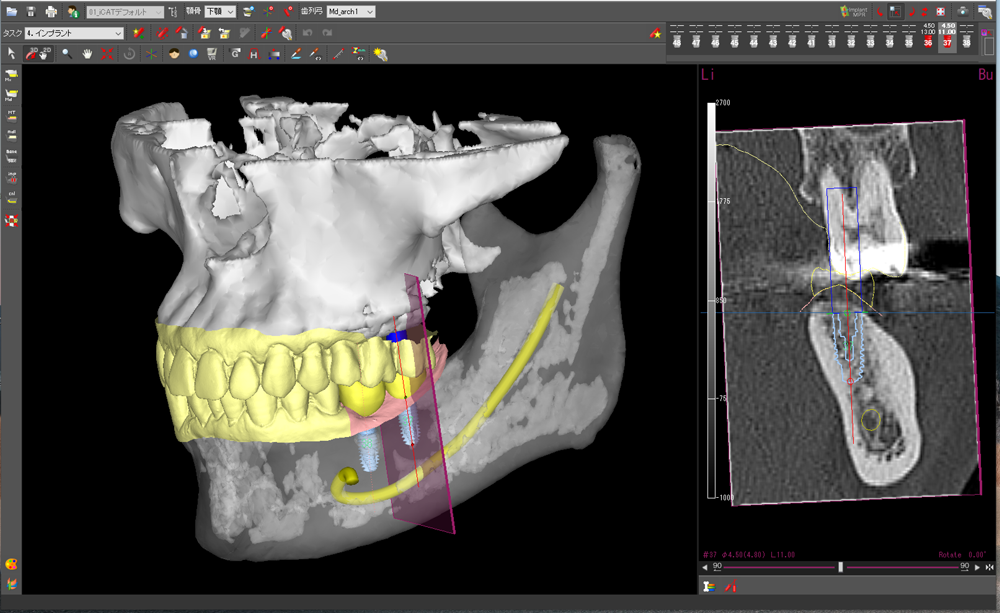The width and height of the screenshot is (1000, 613).
Task: Open file with the folder icon
Action: coord(11,11)
